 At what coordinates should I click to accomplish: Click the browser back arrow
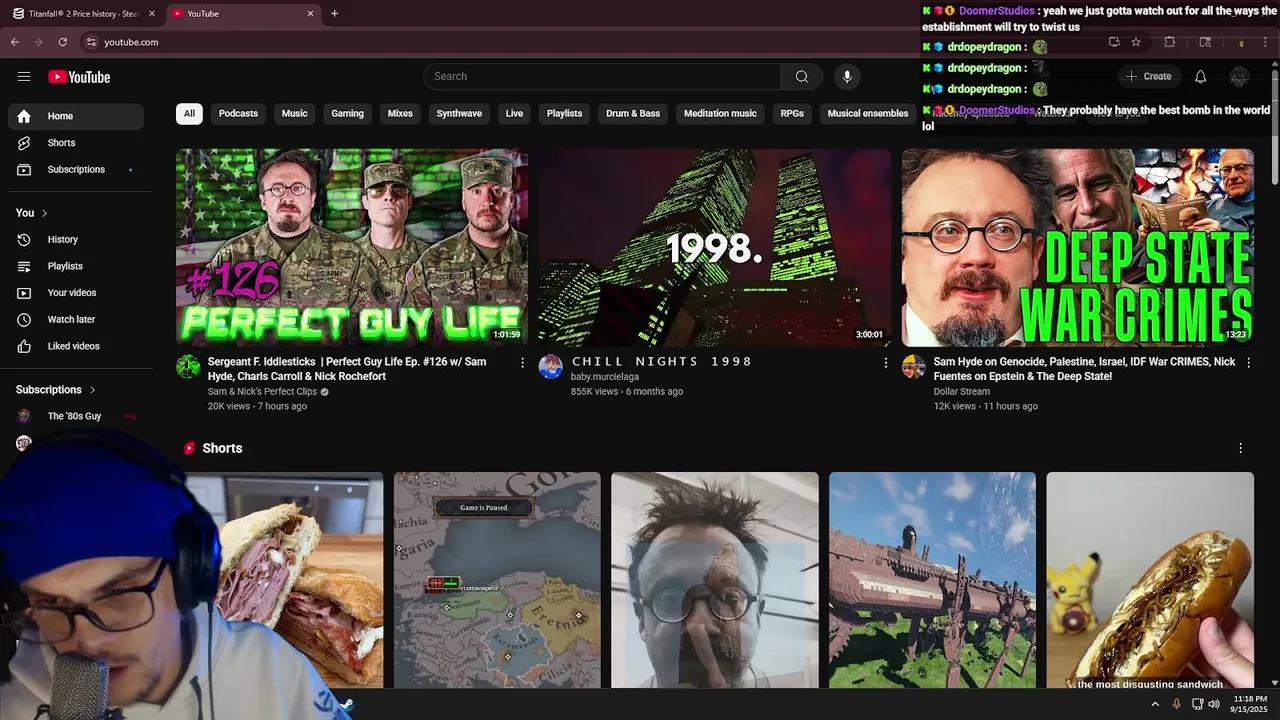click(x=15, y=42)
